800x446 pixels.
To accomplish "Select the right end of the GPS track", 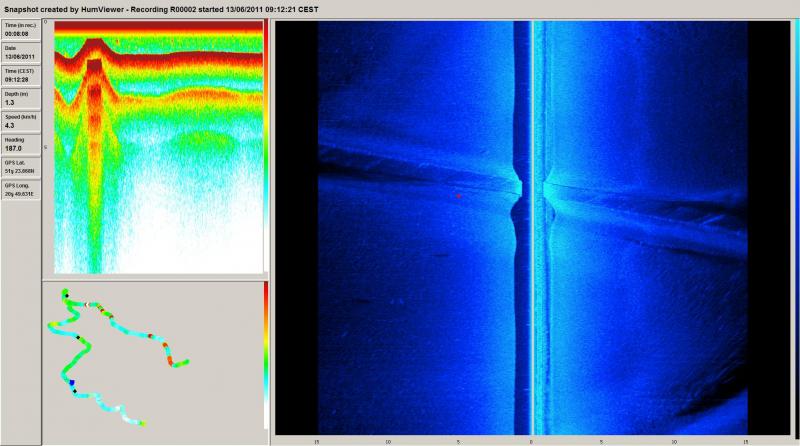I will pyautogui.click(x=188, y=361).
